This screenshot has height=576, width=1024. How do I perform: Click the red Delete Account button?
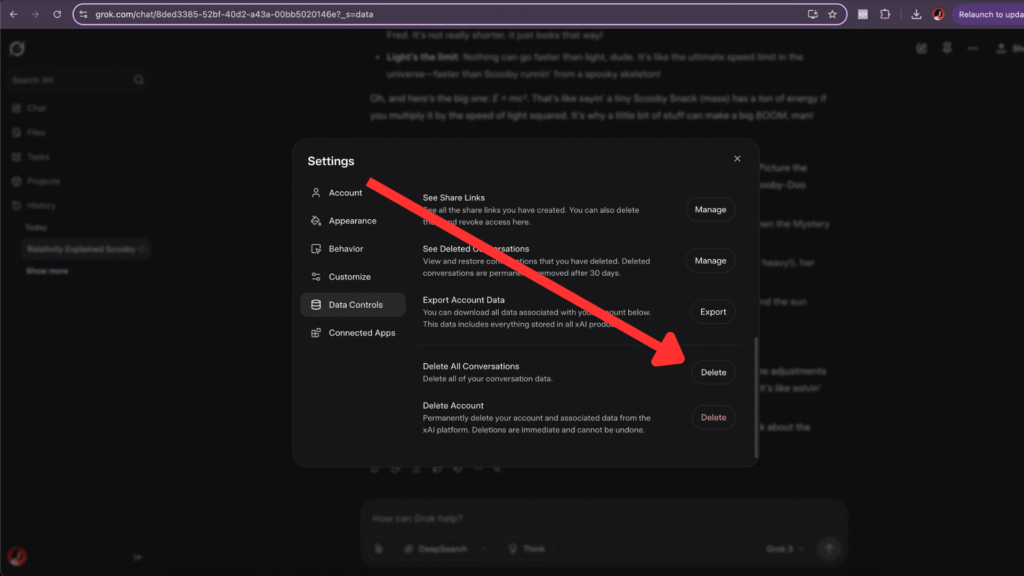click(x=713, y=417)
